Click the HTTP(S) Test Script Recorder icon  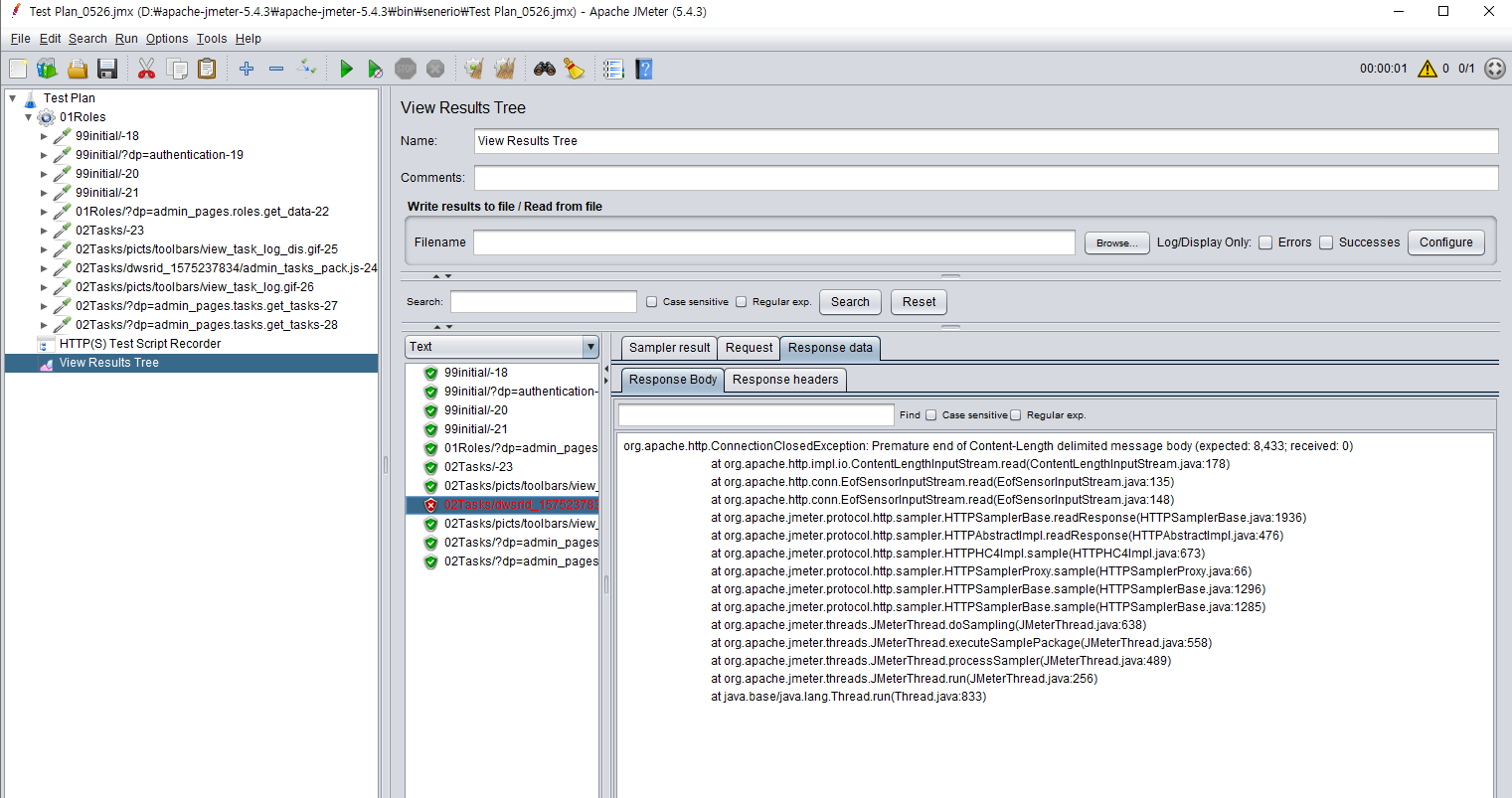(46, 344)
